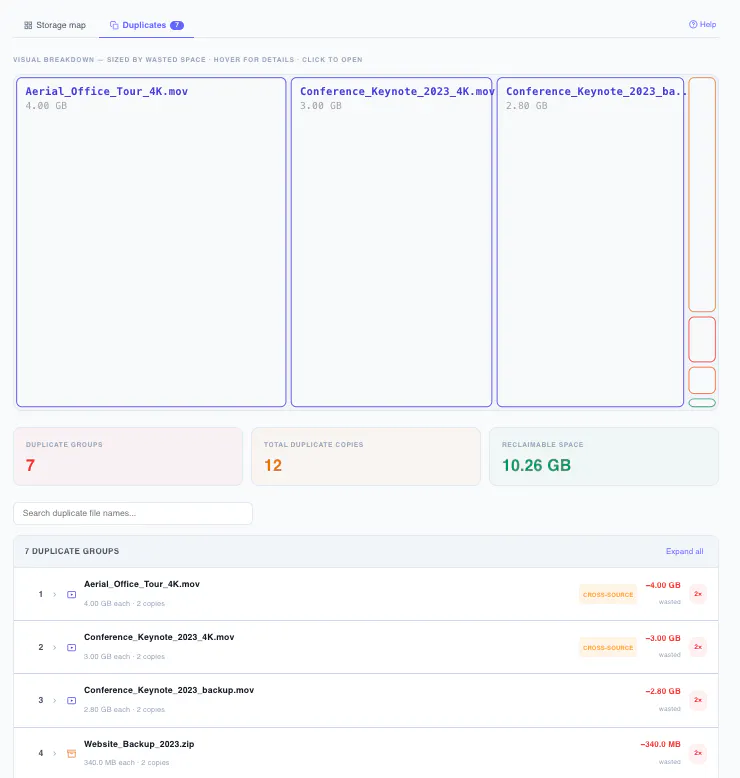Click the '7 DUPLICATE GROUPS' list header

[72, 551]
